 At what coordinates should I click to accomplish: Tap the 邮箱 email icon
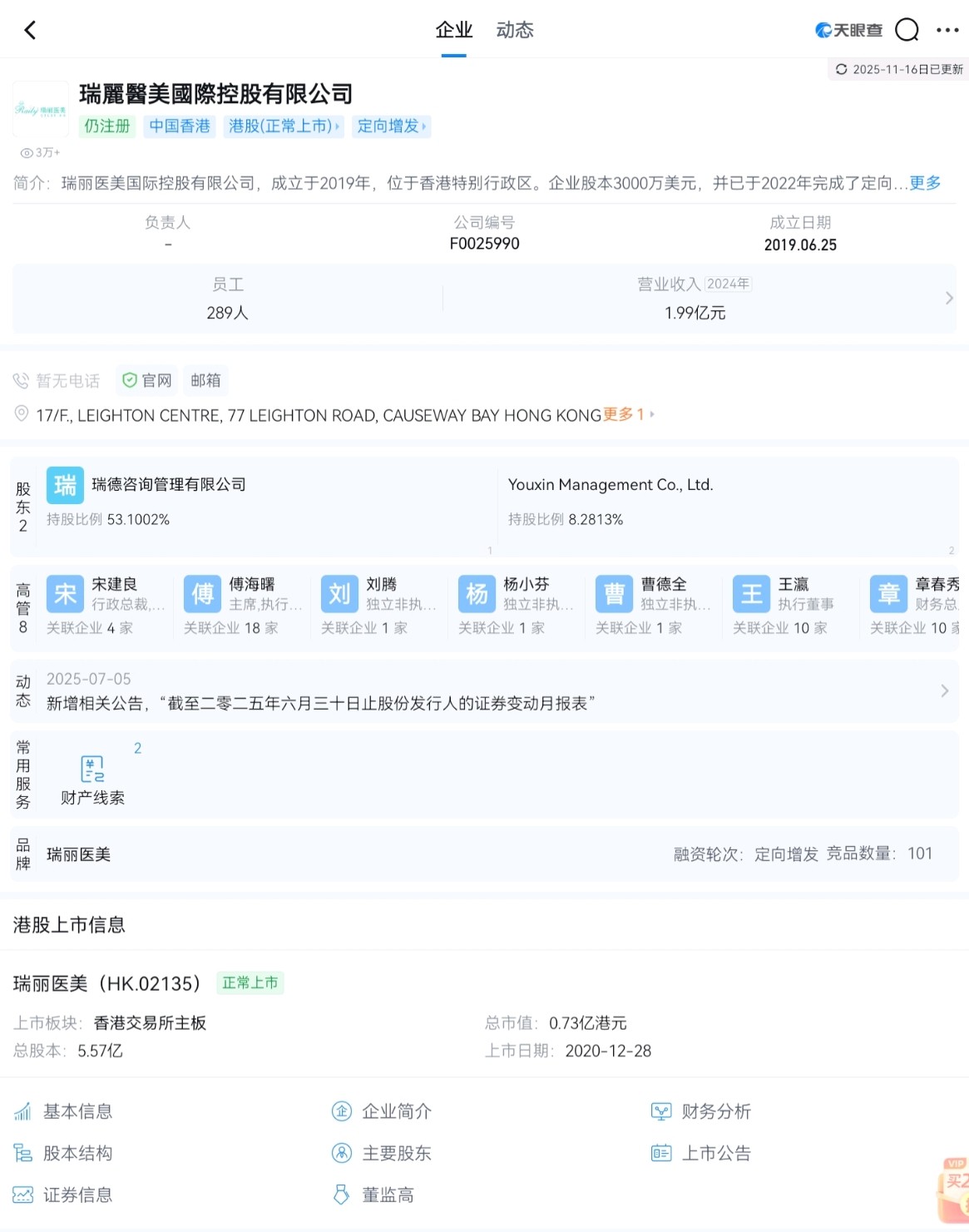click(205, 380)
